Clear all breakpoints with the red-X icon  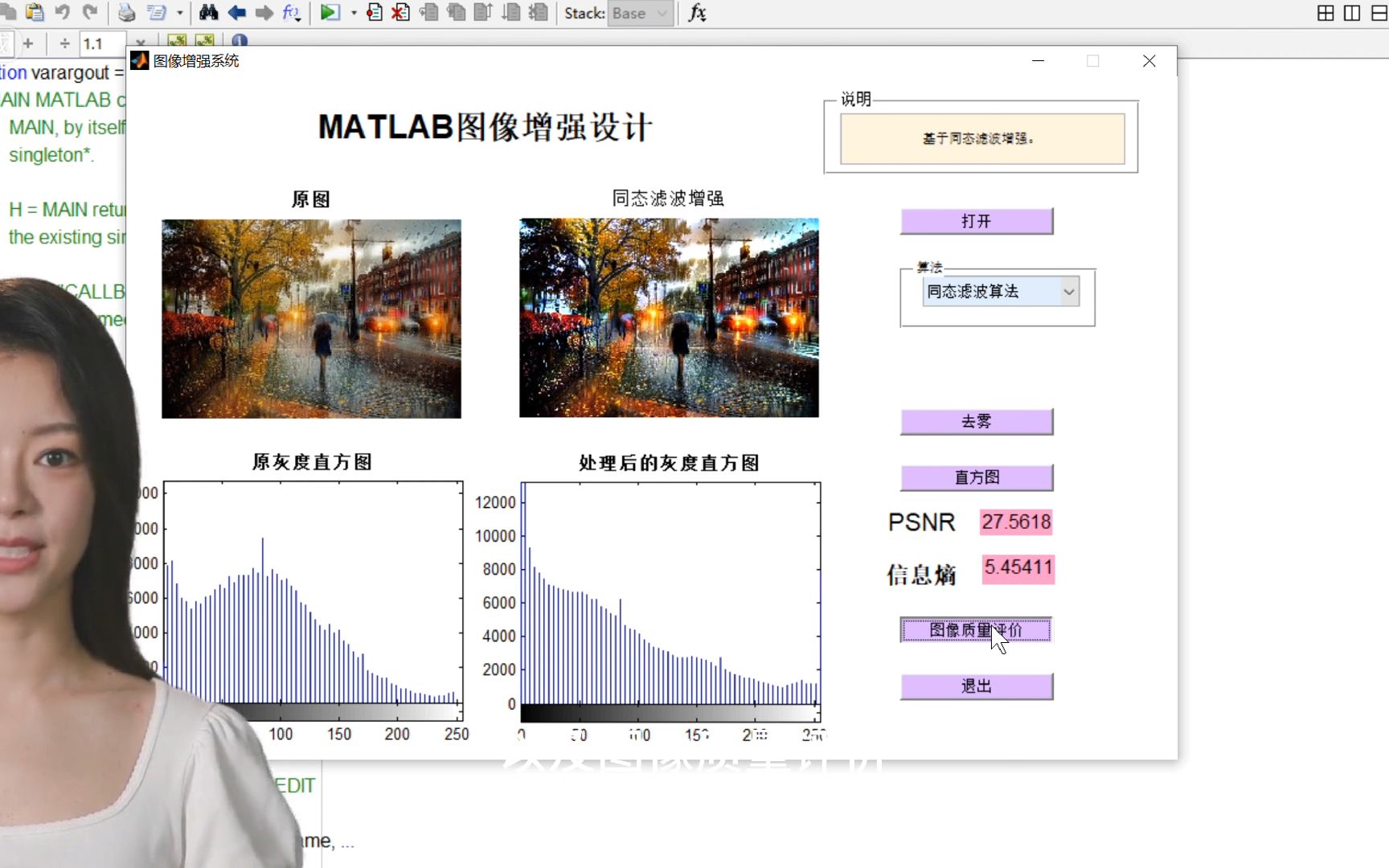pos(399,13)
